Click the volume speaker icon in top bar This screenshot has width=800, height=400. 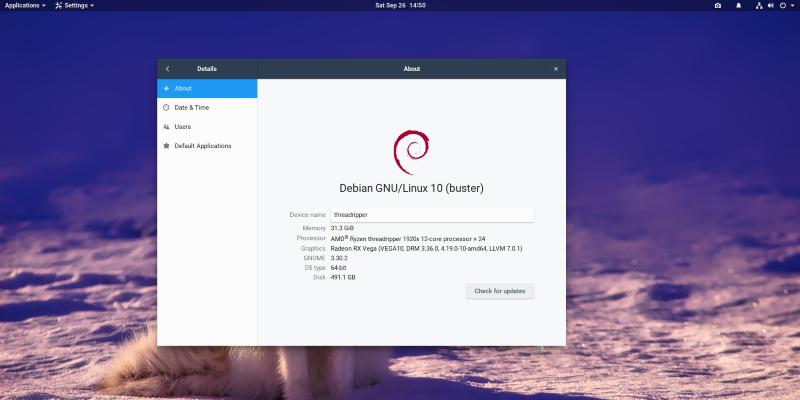770,5
